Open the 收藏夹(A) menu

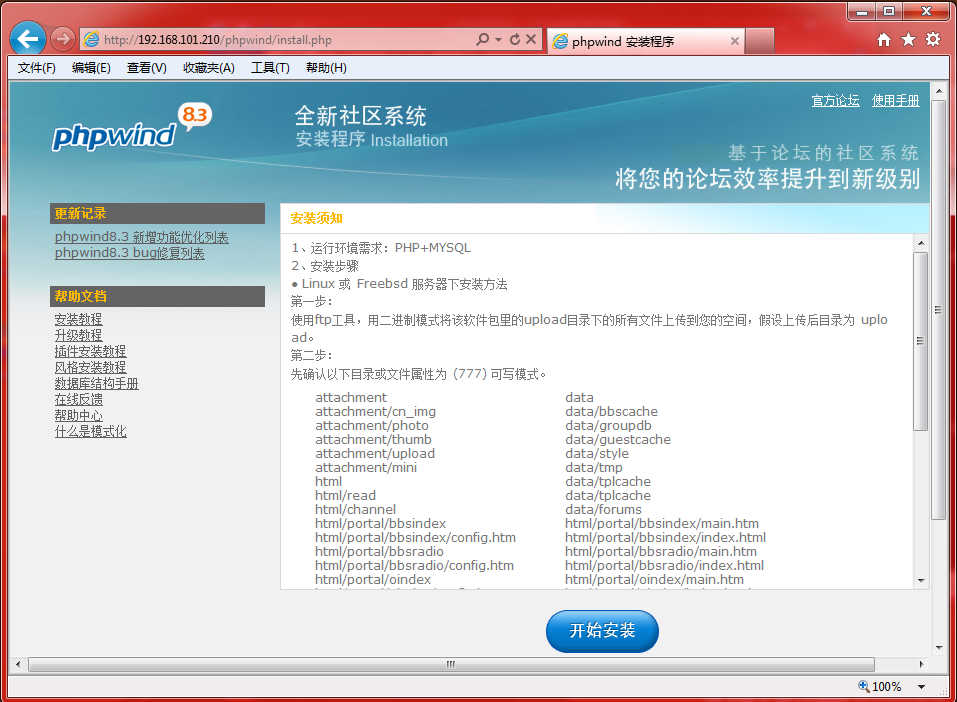point(209,68)
